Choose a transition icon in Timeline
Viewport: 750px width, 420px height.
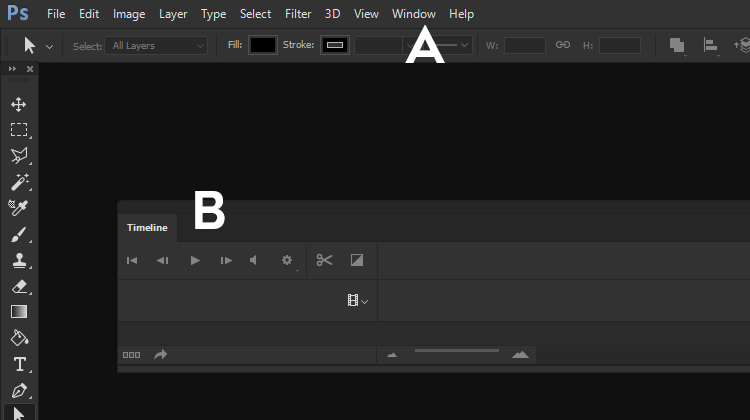tap(357, 260)
